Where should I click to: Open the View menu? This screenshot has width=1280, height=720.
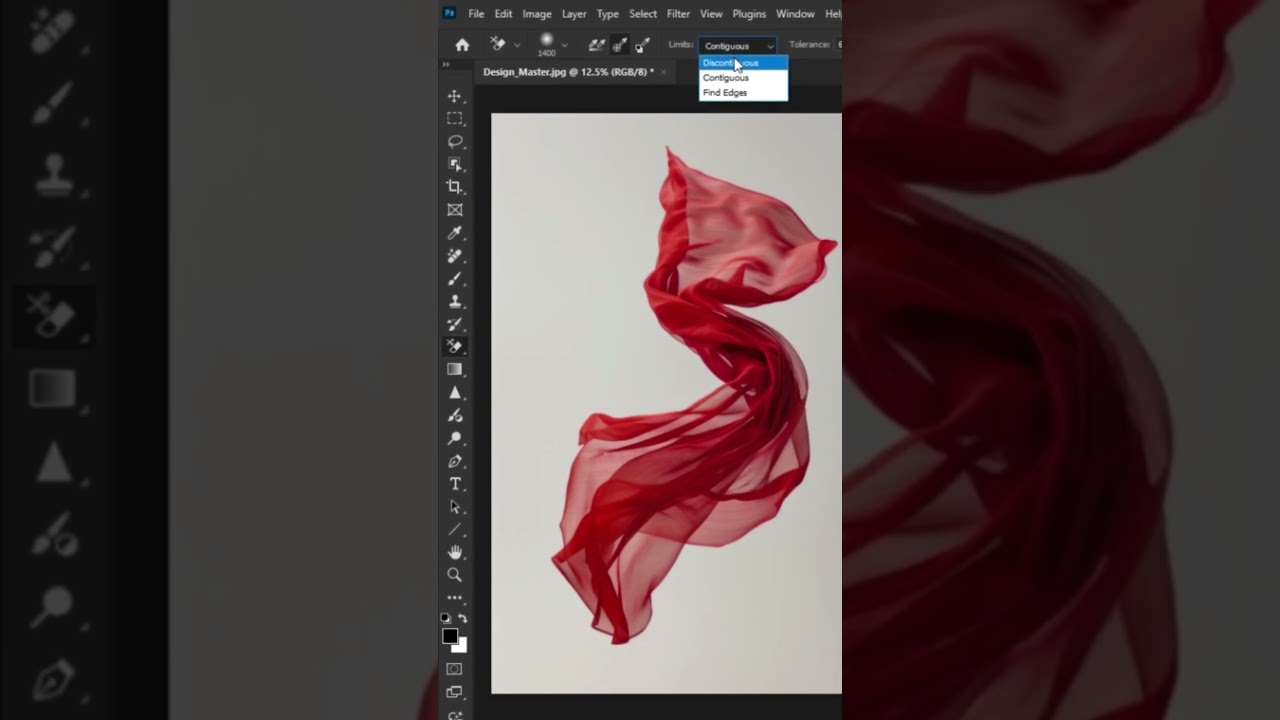click(711, 14)
